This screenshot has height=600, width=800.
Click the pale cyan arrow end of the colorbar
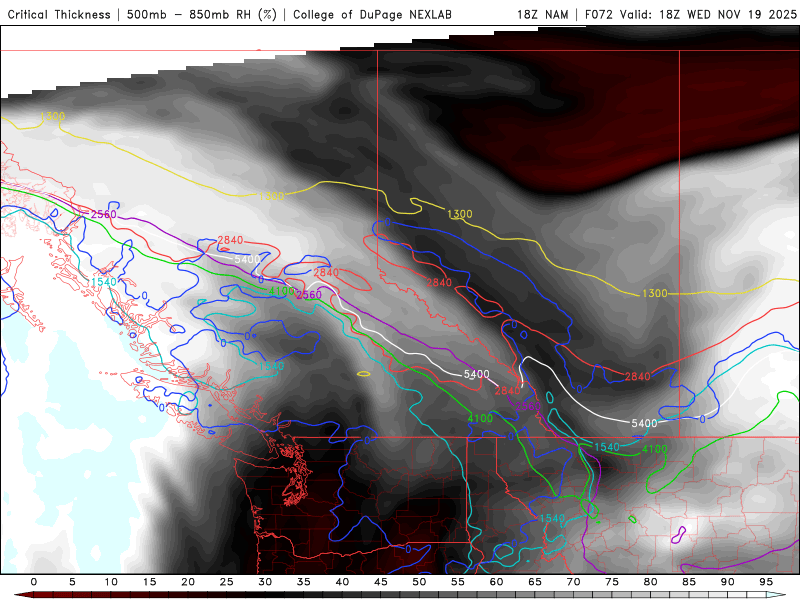(x=777, y=595)
